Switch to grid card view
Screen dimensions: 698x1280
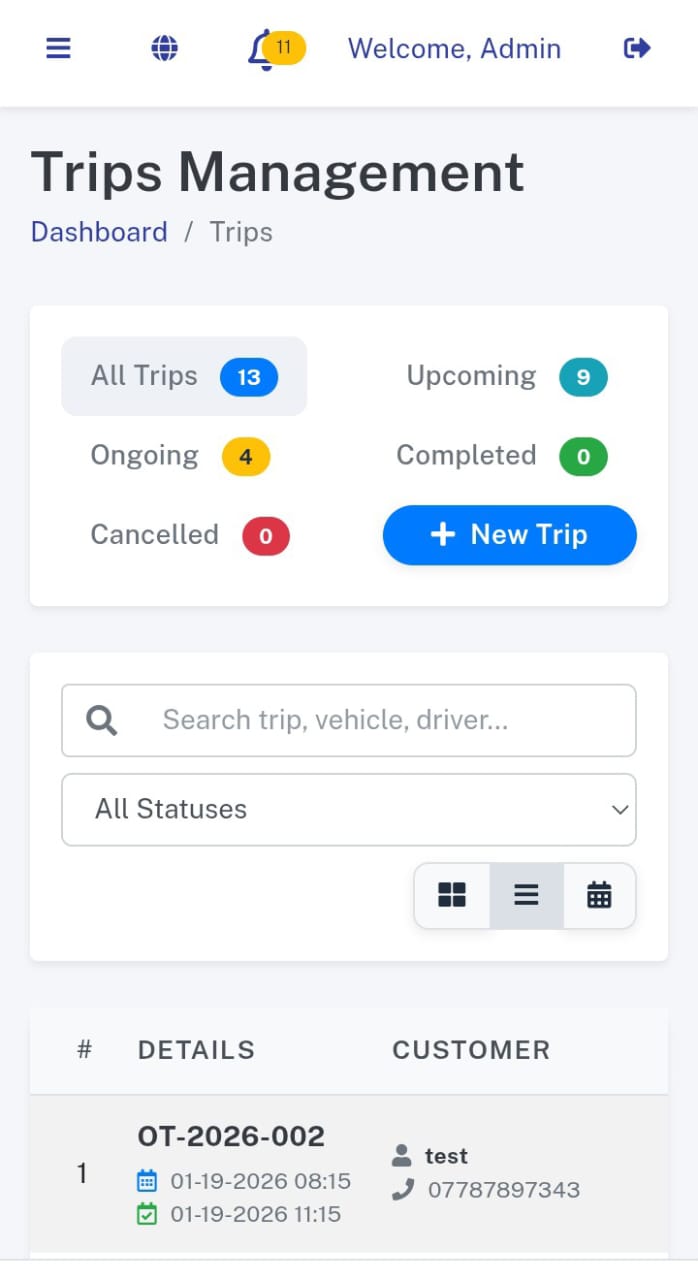pyautogui.click(x=452, y=895)
